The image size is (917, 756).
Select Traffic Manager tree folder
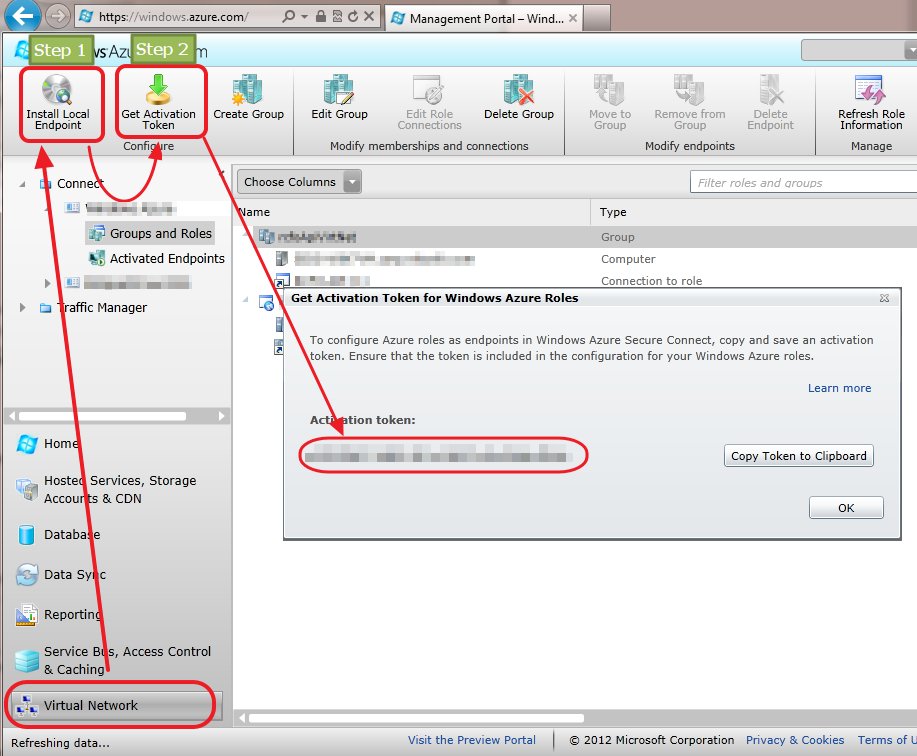coord(93,308)
